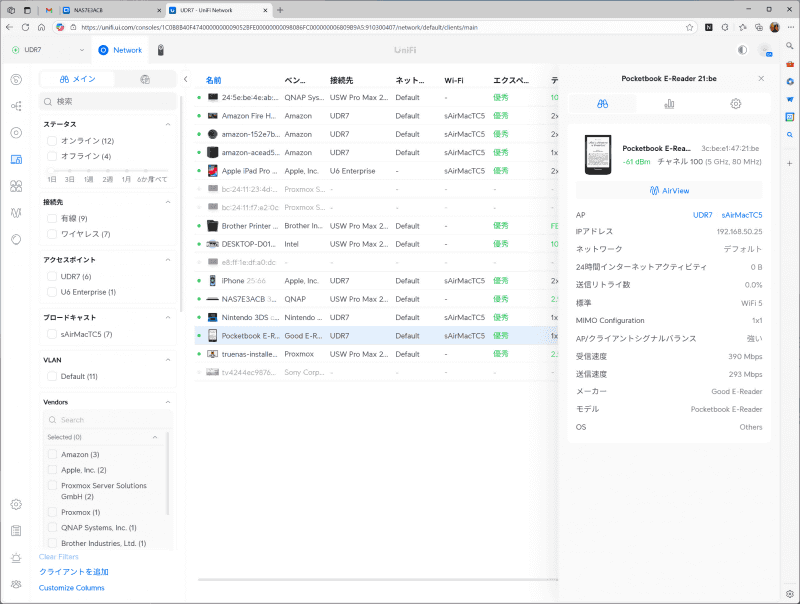Viewport: 800px width, 604px height.
Task: Toggle the dark mode contrast icon
Action: [741, 48]
